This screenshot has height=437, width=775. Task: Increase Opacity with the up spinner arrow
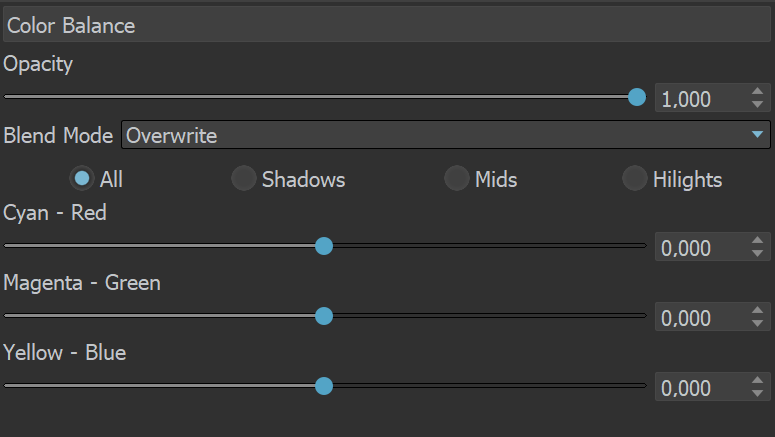(x=757, y=91)
